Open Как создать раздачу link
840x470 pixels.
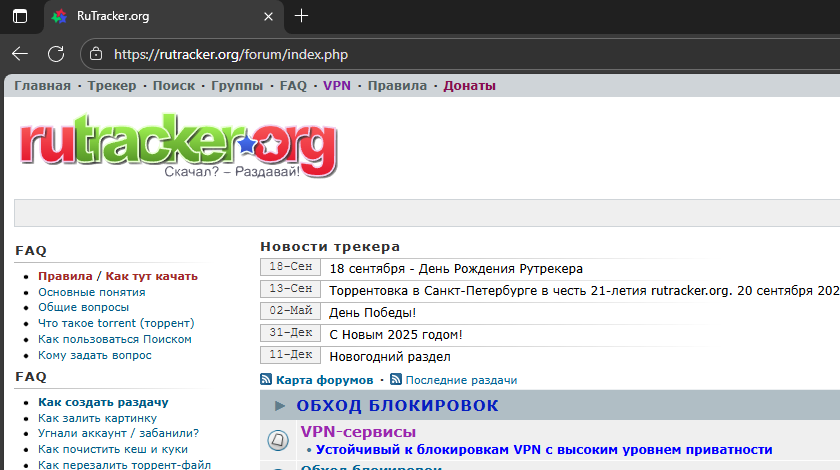click(x=103, y=402)
